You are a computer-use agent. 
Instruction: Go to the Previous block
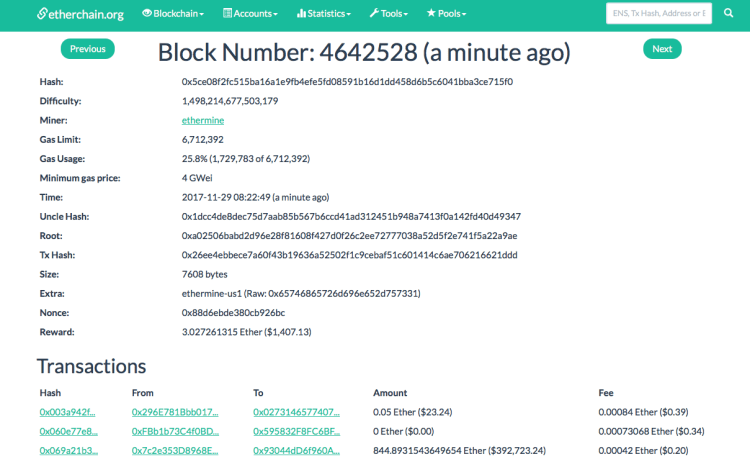click(x=88, y=49)
